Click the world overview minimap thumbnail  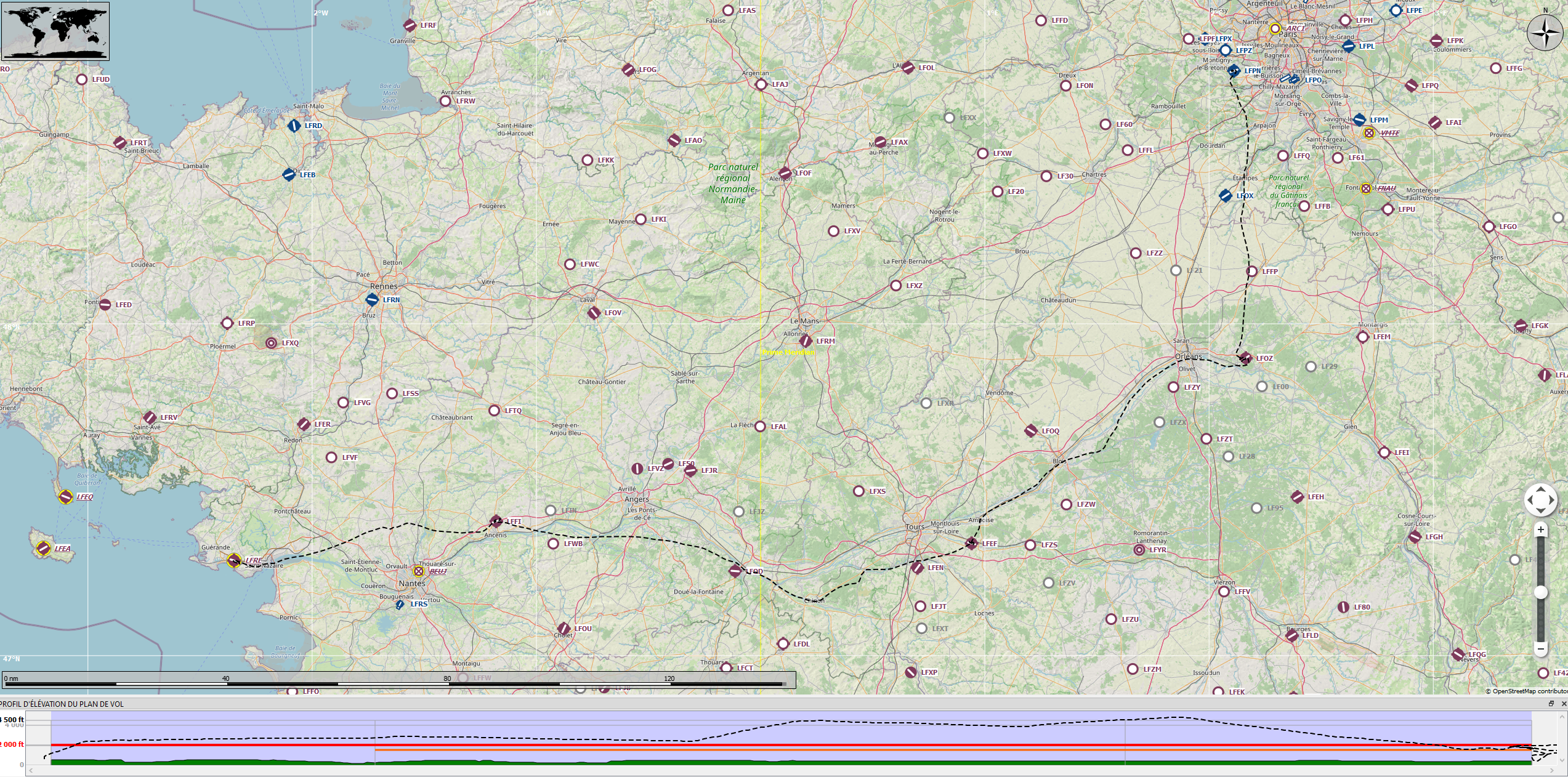(55, 31)
